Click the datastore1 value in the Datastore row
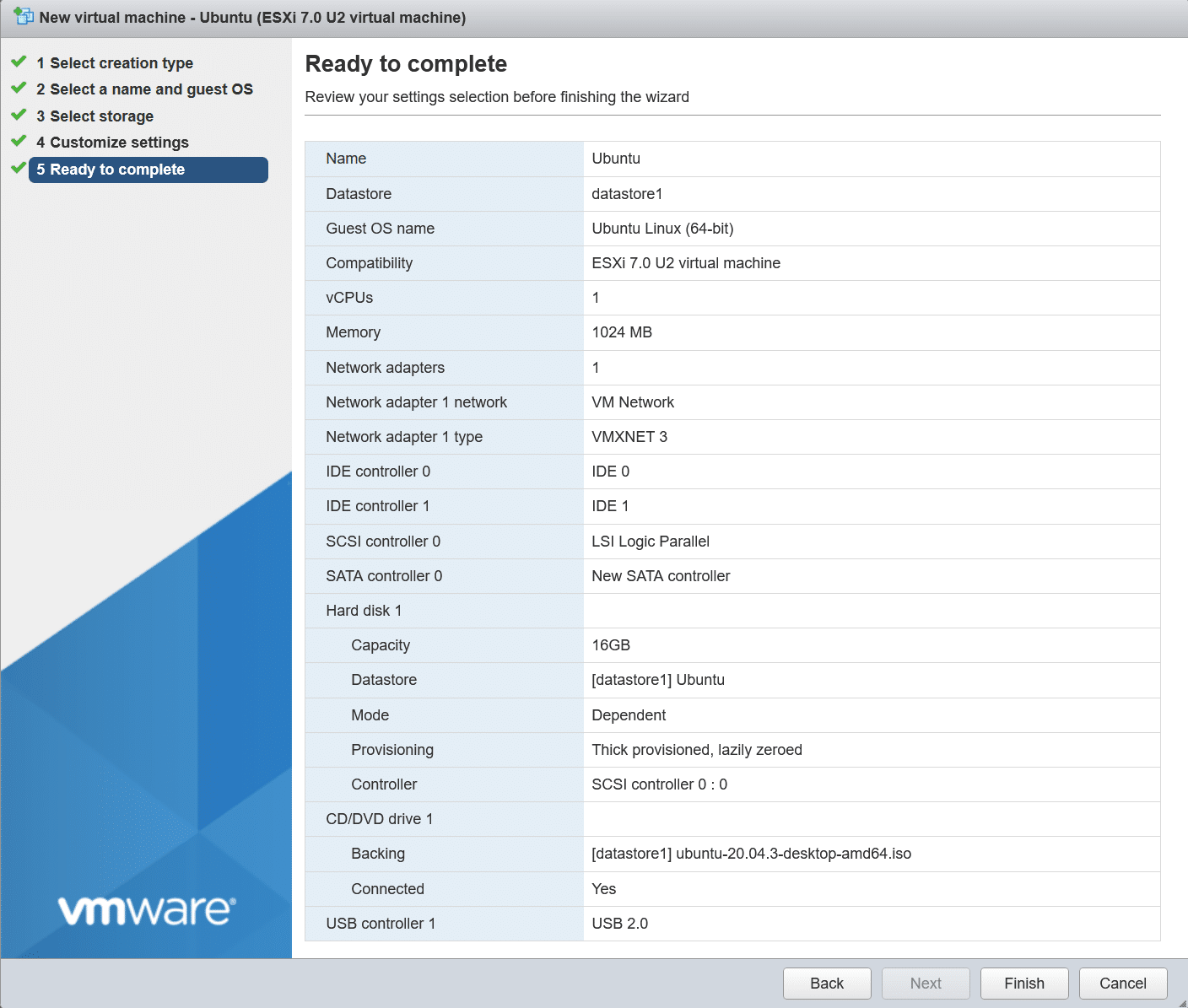The height and width of the screenshot is (1008, 1188). [627, 194]
